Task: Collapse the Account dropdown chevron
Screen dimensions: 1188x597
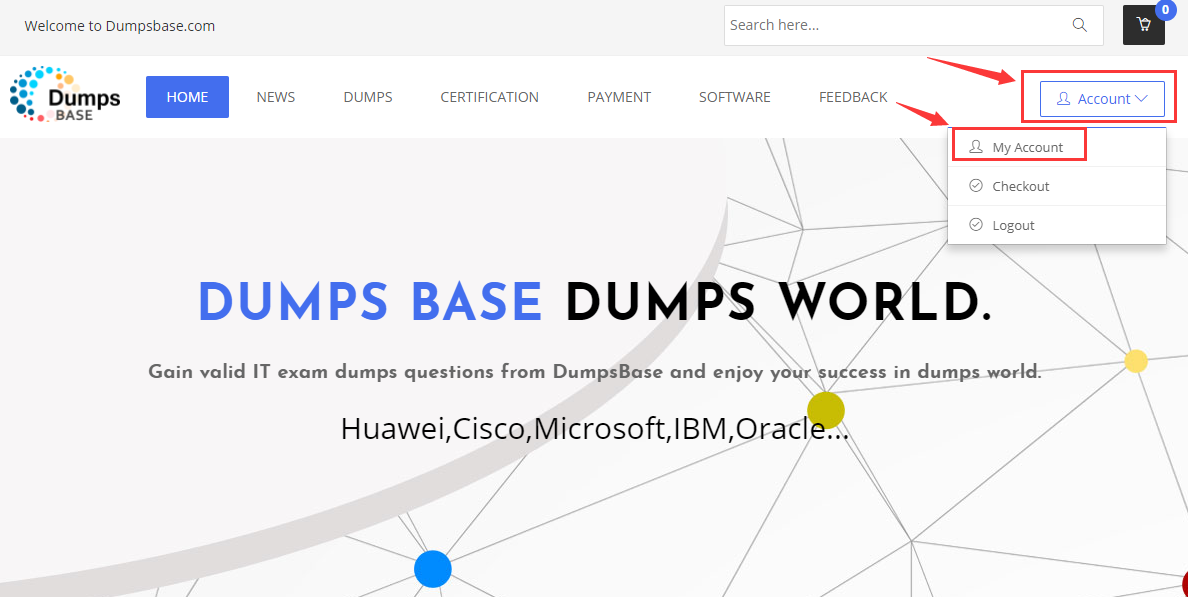Action: [x=1142, y=98]
